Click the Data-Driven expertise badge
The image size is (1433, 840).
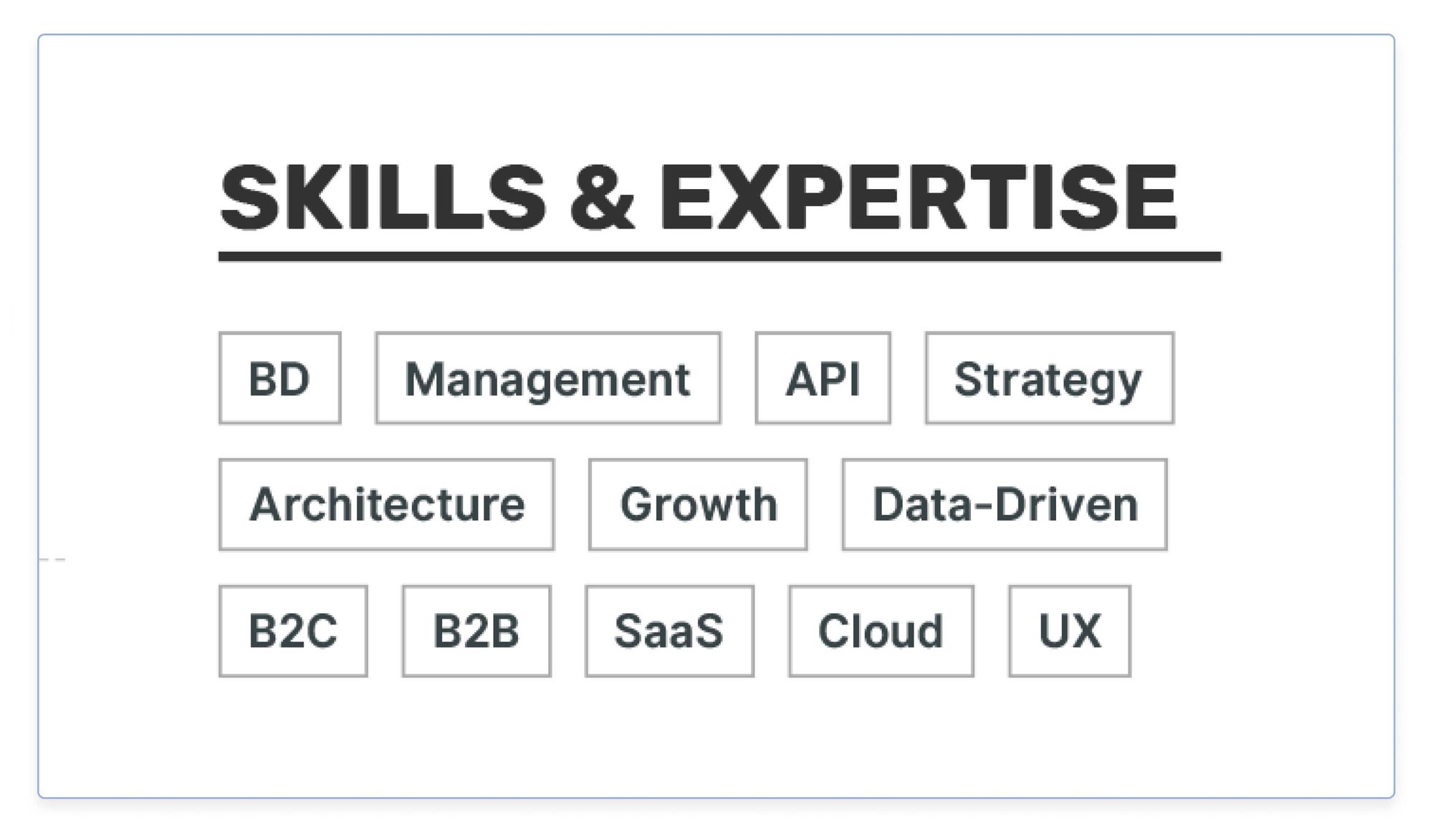pos(1004,504)
